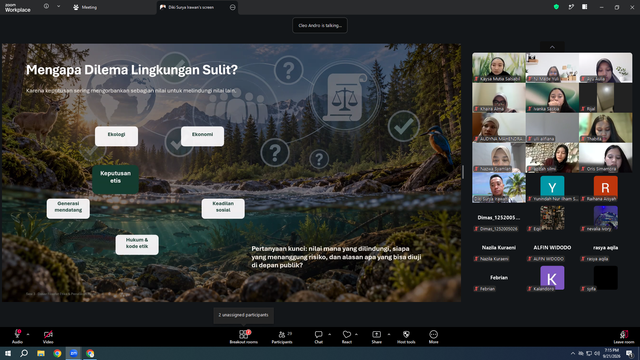Show hidden system tray icons
Screen dimensions: 640x360
[x=573, y=353]
